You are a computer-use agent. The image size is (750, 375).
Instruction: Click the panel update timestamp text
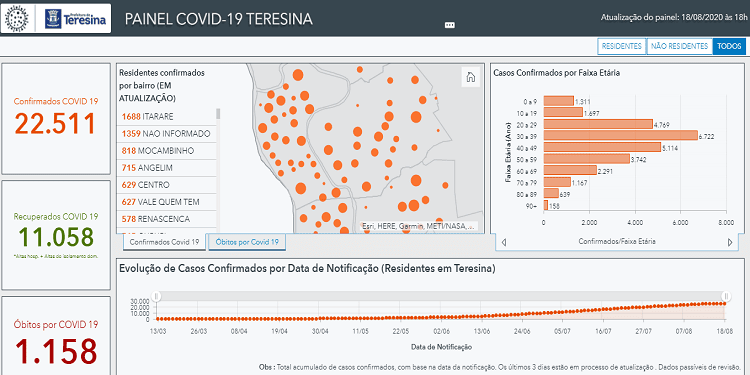[x=673, y=18]
